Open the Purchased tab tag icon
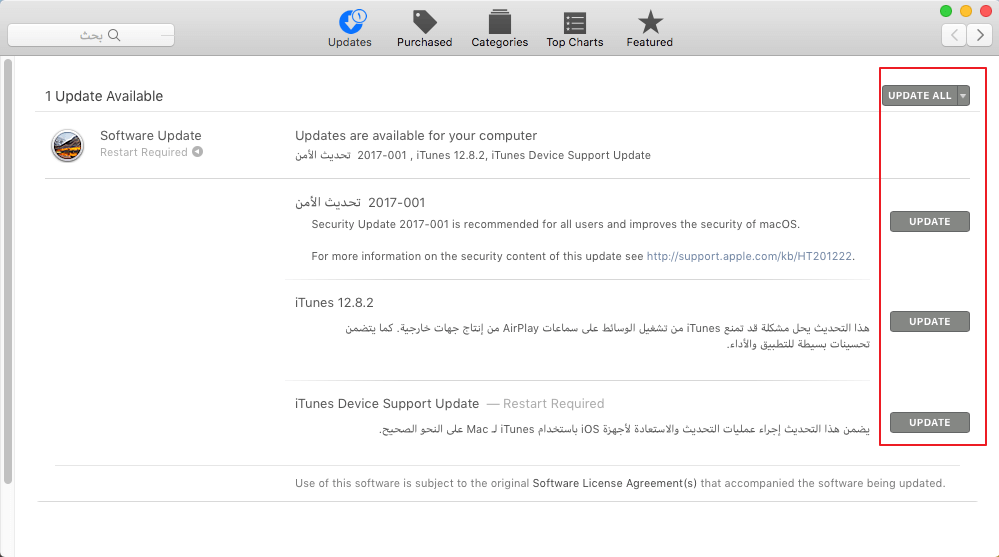 pyautogui.click(x=424, y=22)
